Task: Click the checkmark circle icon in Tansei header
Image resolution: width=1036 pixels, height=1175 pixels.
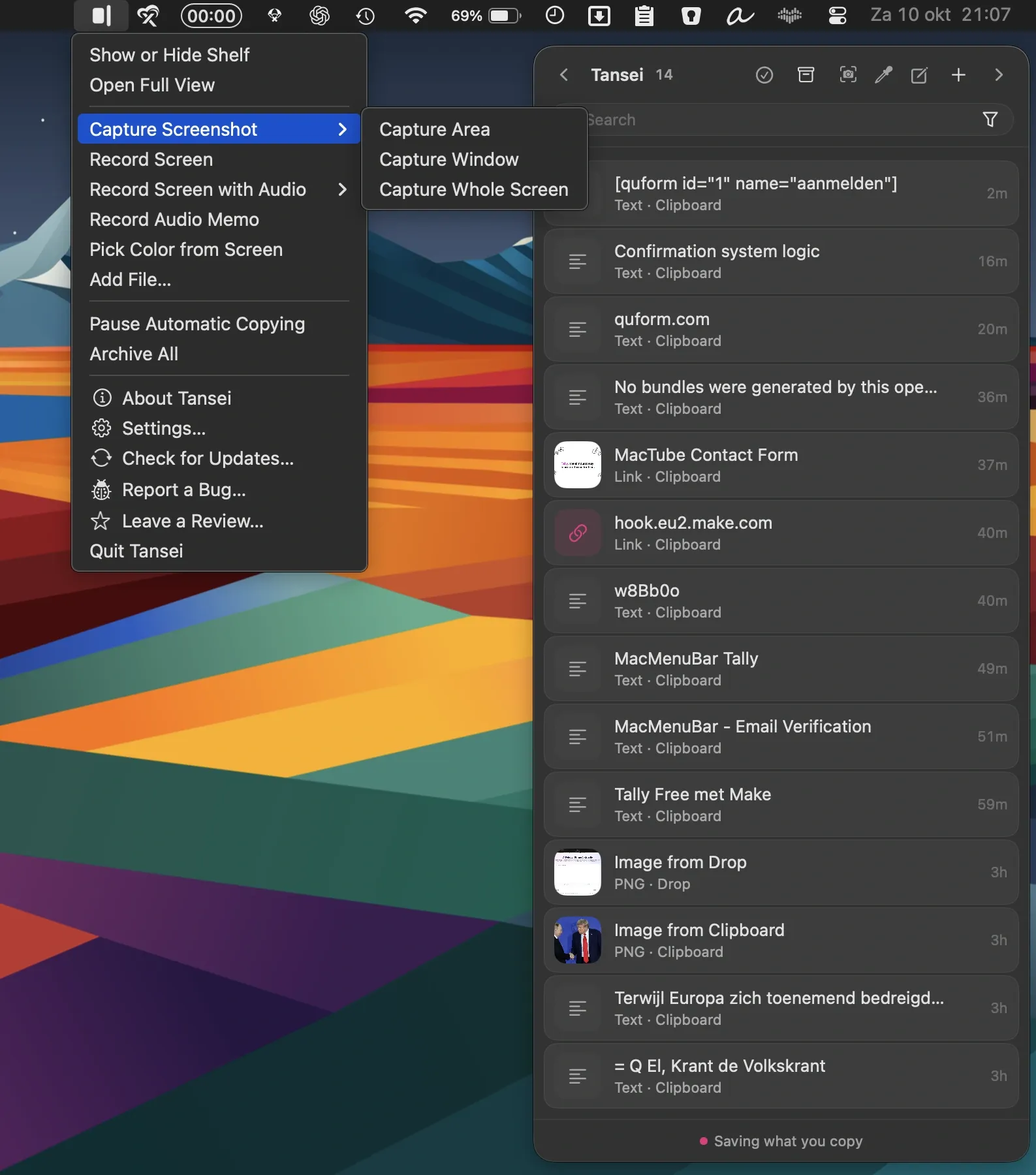Action: click(764, 75)
